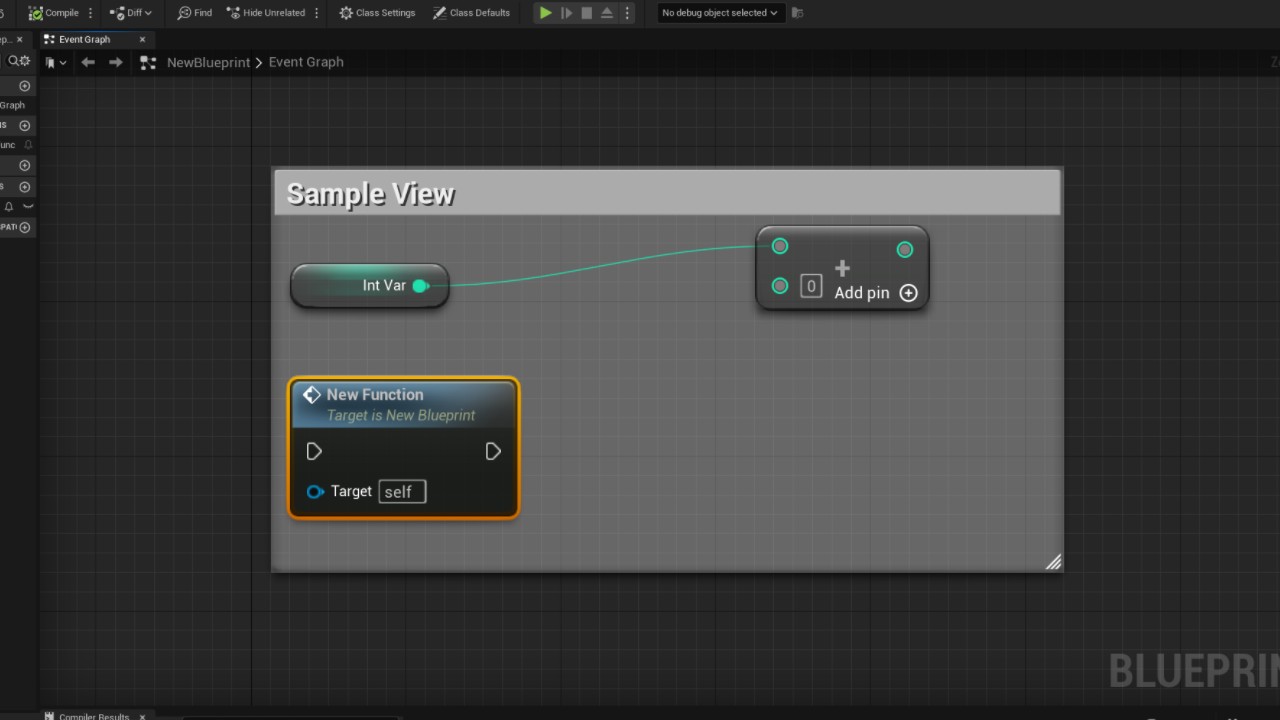Image resolution: width=1280 pixels, height=720 pixels.
Task: Click the New Function node's function icon
Action: coord(312,395)
